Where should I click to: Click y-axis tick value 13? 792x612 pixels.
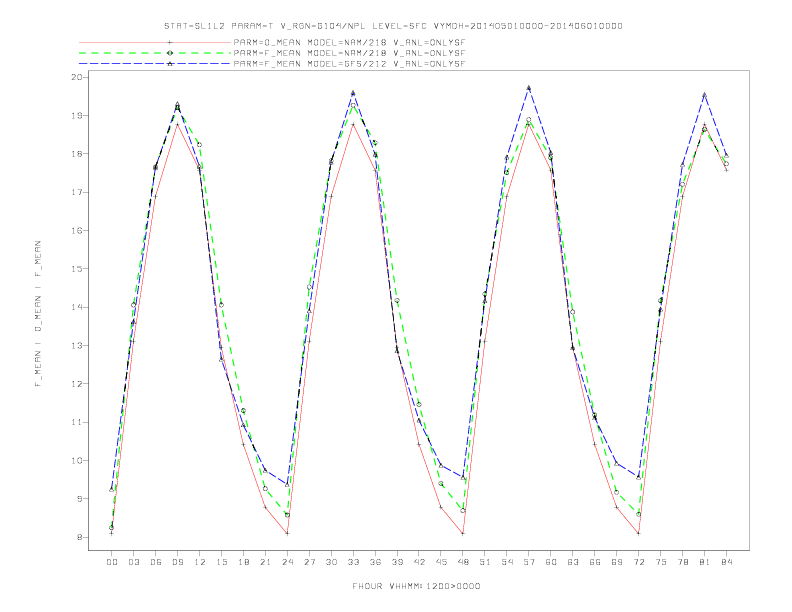76,345
